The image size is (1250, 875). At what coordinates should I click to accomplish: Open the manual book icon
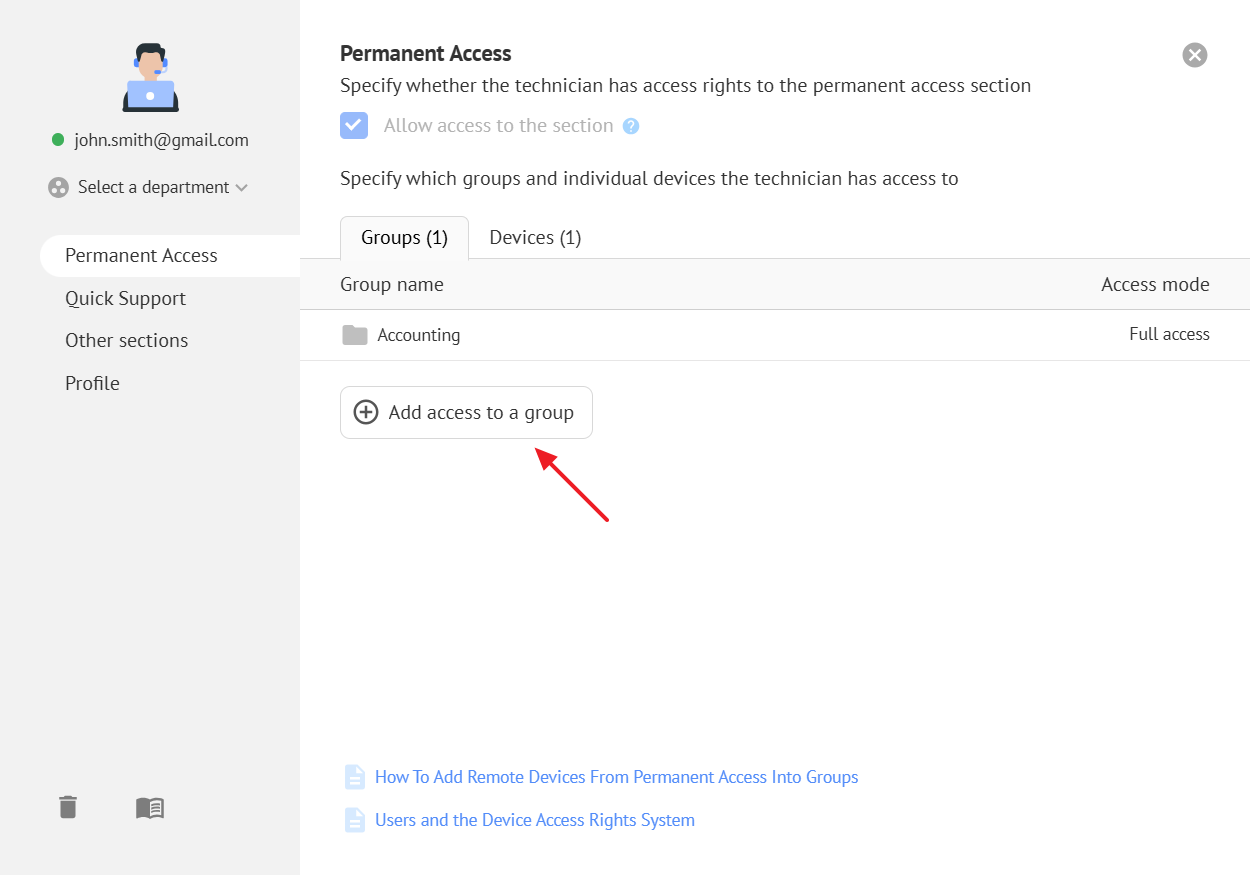coord(150,808)
